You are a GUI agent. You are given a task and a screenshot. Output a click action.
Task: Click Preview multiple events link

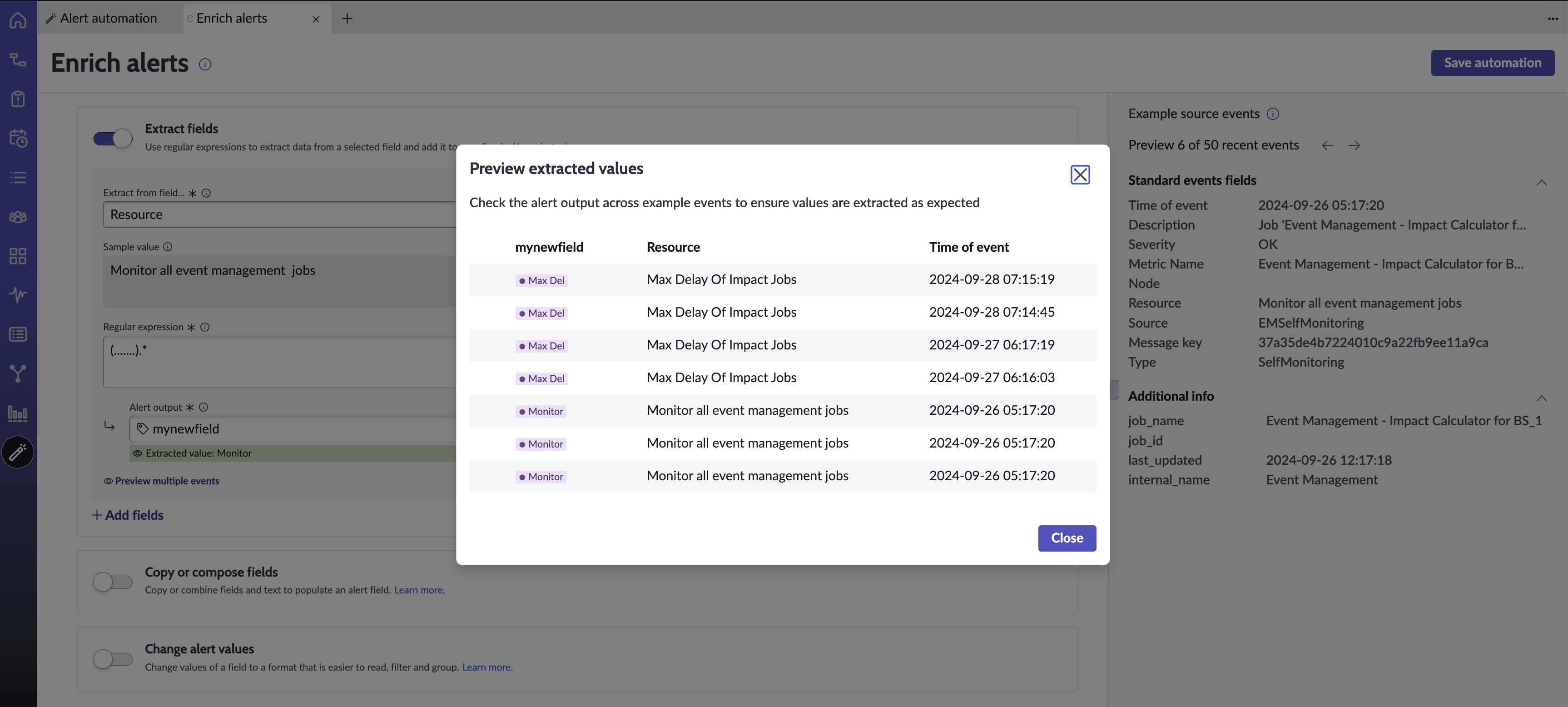tap(161, 481)
